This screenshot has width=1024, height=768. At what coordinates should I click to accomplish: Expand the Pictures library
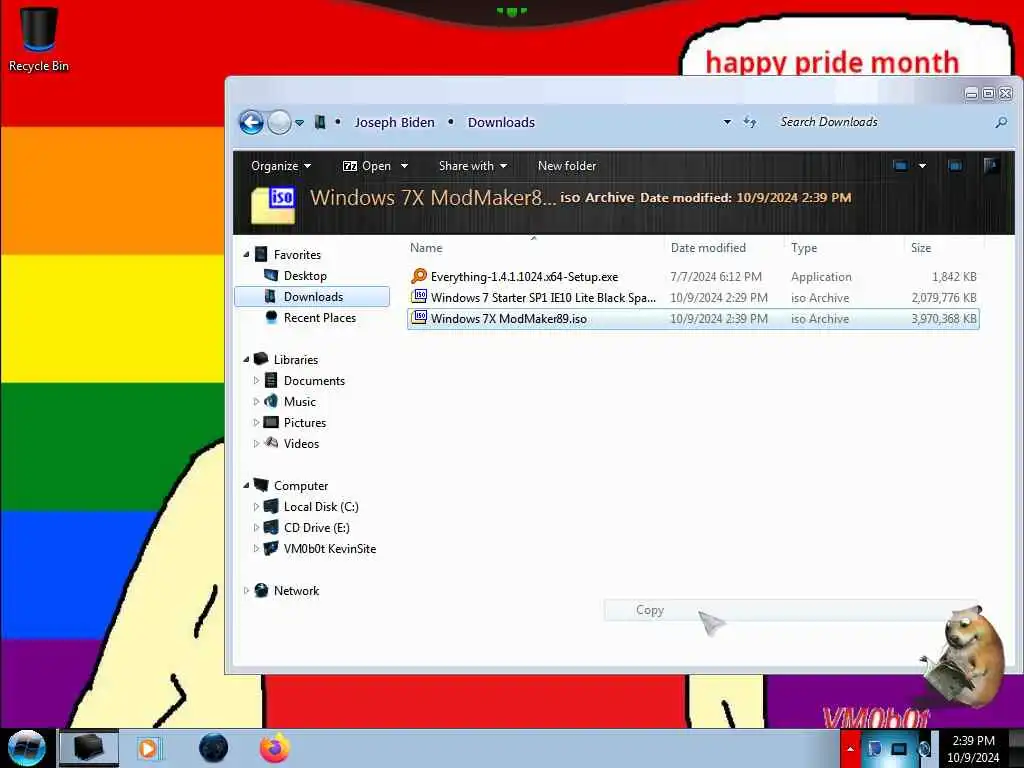pyautogui.click(x=256, y=423)
